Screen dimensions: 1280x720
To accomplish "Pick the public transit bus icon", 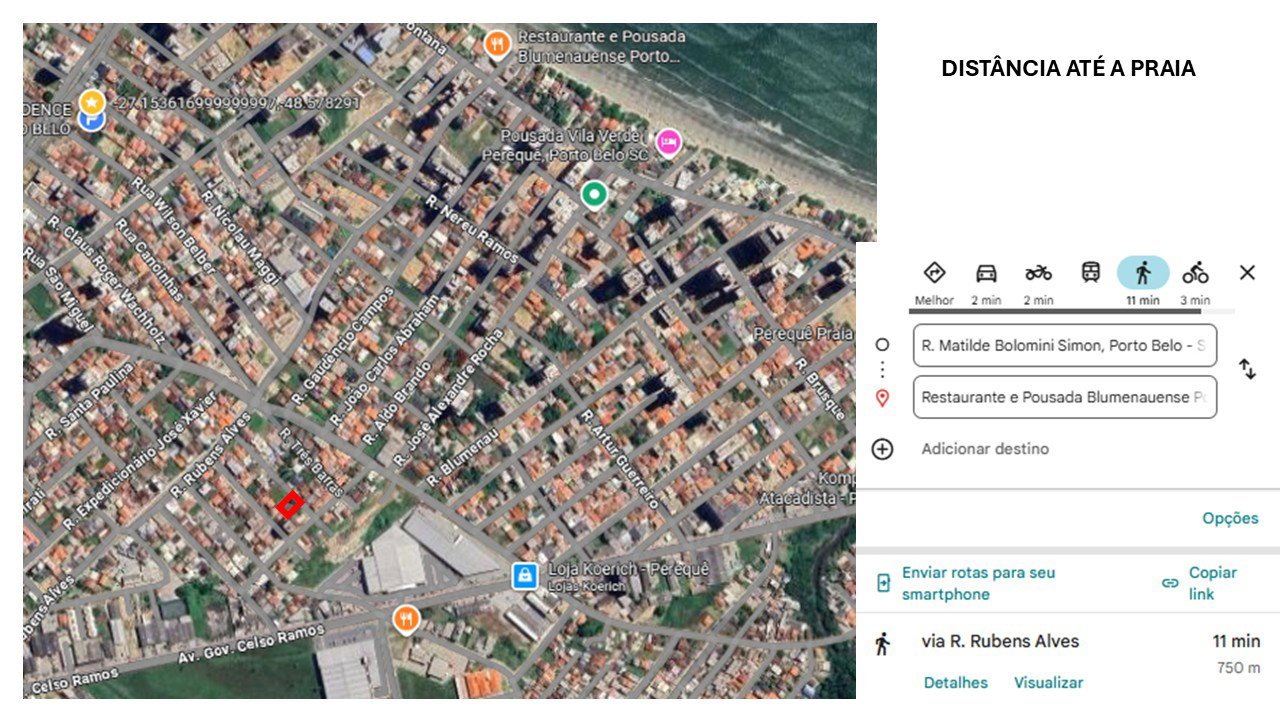I will coord(1090,272).
